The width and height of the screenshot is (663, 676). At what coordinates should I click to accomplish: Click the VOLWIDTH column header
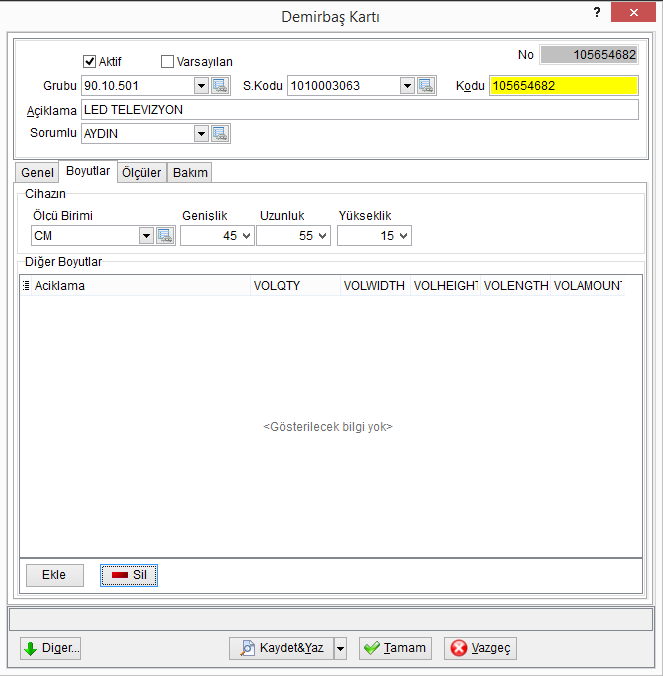coord(375,285)
